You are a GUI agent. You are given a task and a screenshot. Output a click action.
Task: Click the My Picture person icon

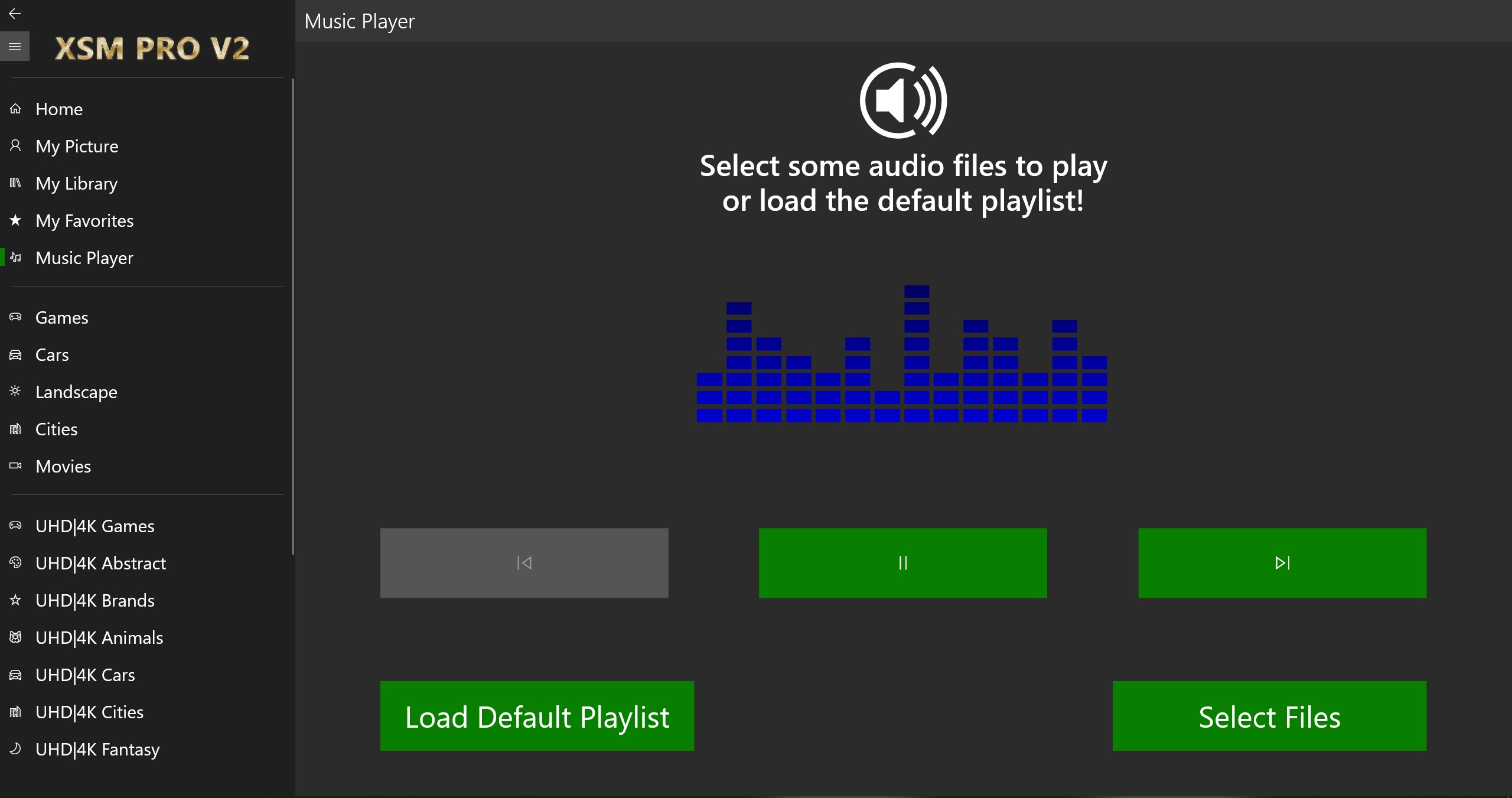click(15, 145)
